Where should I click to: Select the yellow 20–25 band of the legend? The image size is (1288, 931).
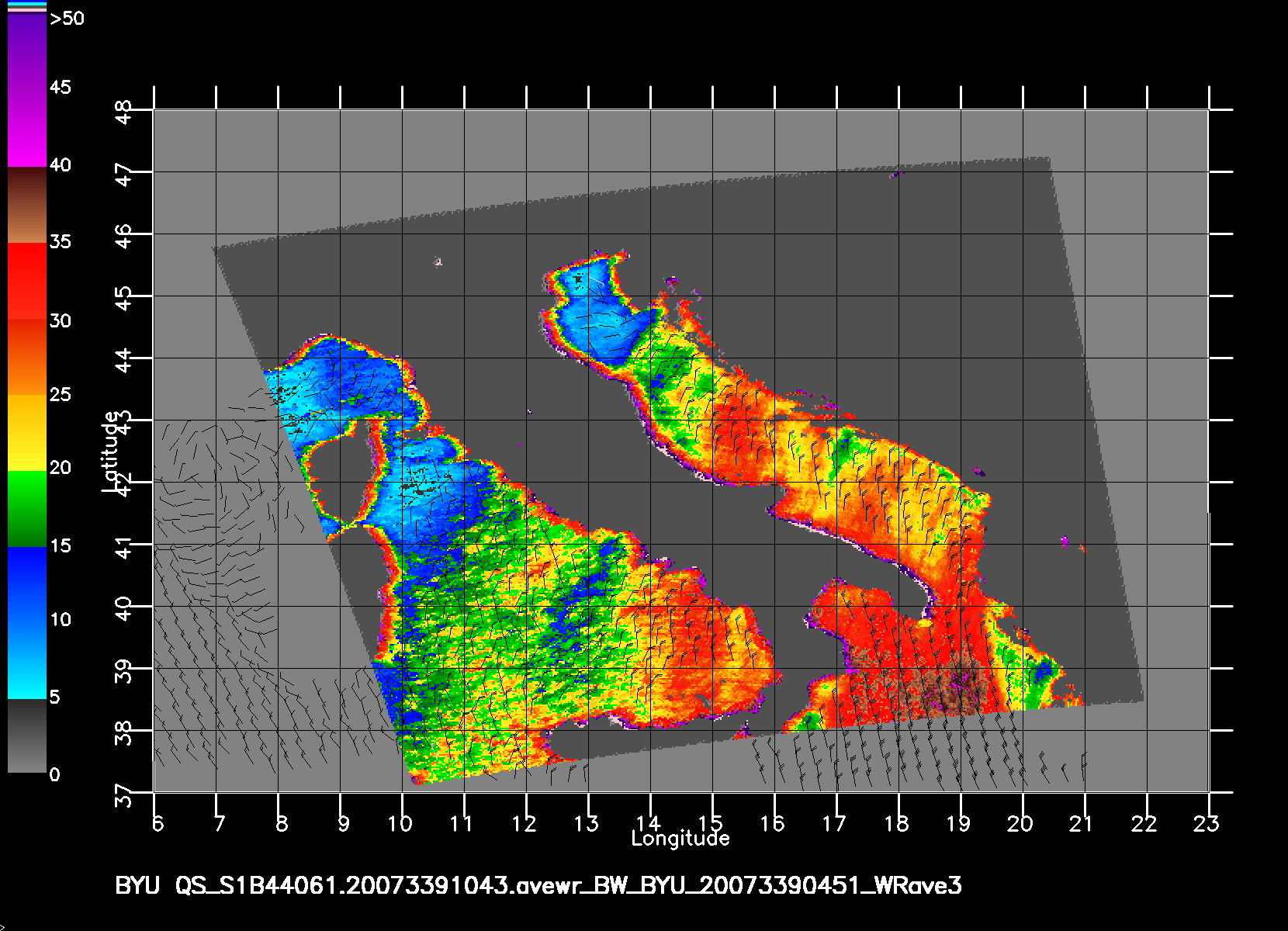click(27, 433)
